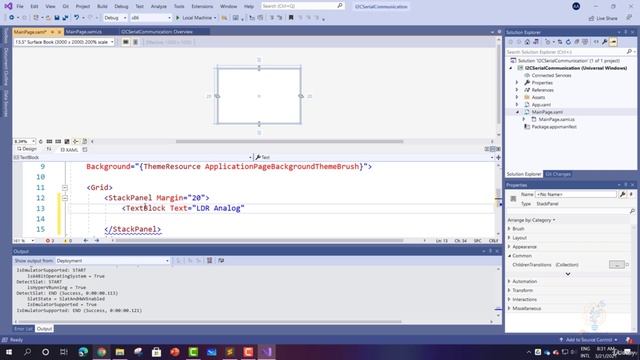Click the Clear All icon in Output toolbar
Image resolution: width=640 pixels, height=360 pixels.
(x=209, y=260)
